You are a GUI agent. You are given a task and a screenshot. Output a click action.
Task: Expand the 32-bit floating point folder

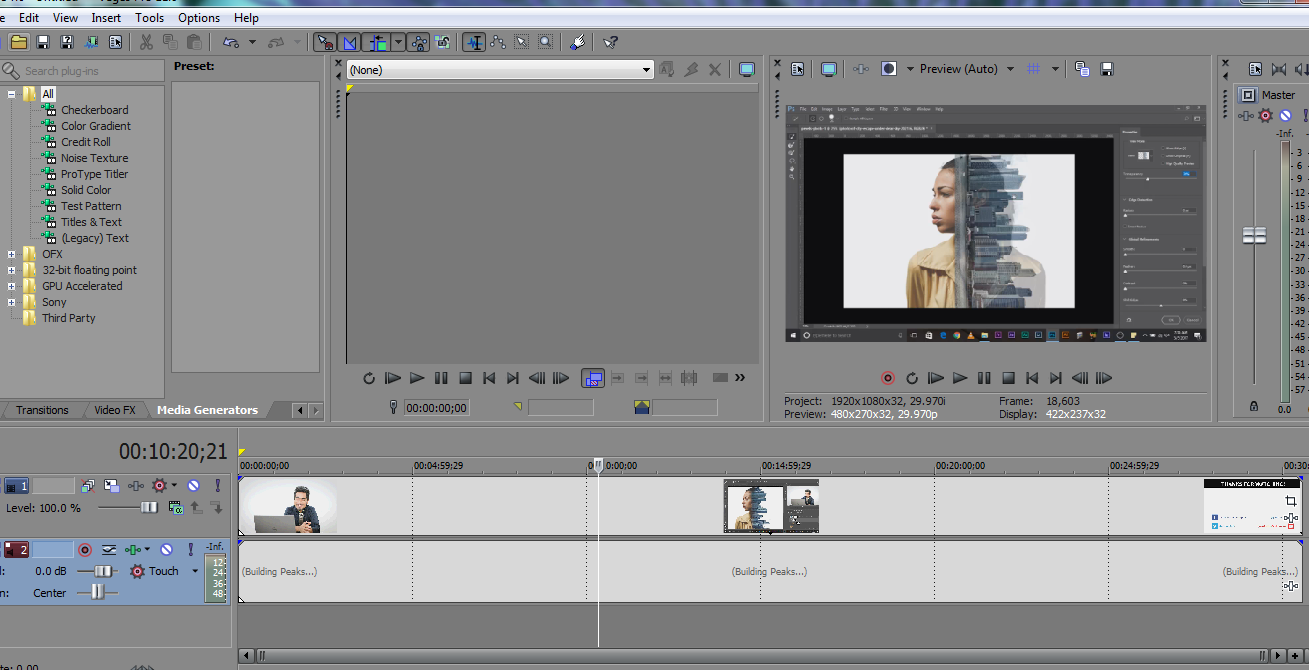click(x=12, y=270)
